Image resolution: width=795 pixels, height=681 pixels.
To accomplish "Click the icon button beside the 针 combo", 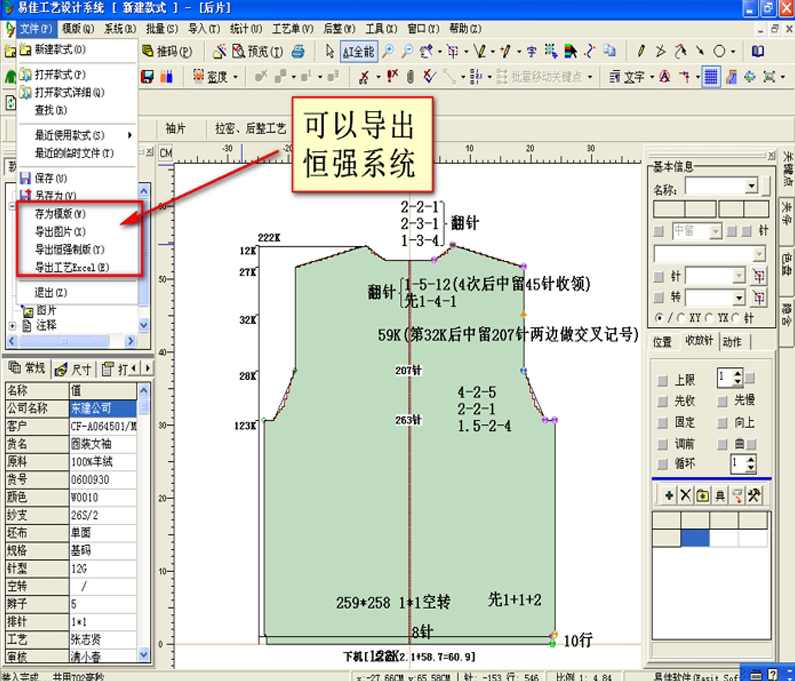I will (x=758, y=276).
